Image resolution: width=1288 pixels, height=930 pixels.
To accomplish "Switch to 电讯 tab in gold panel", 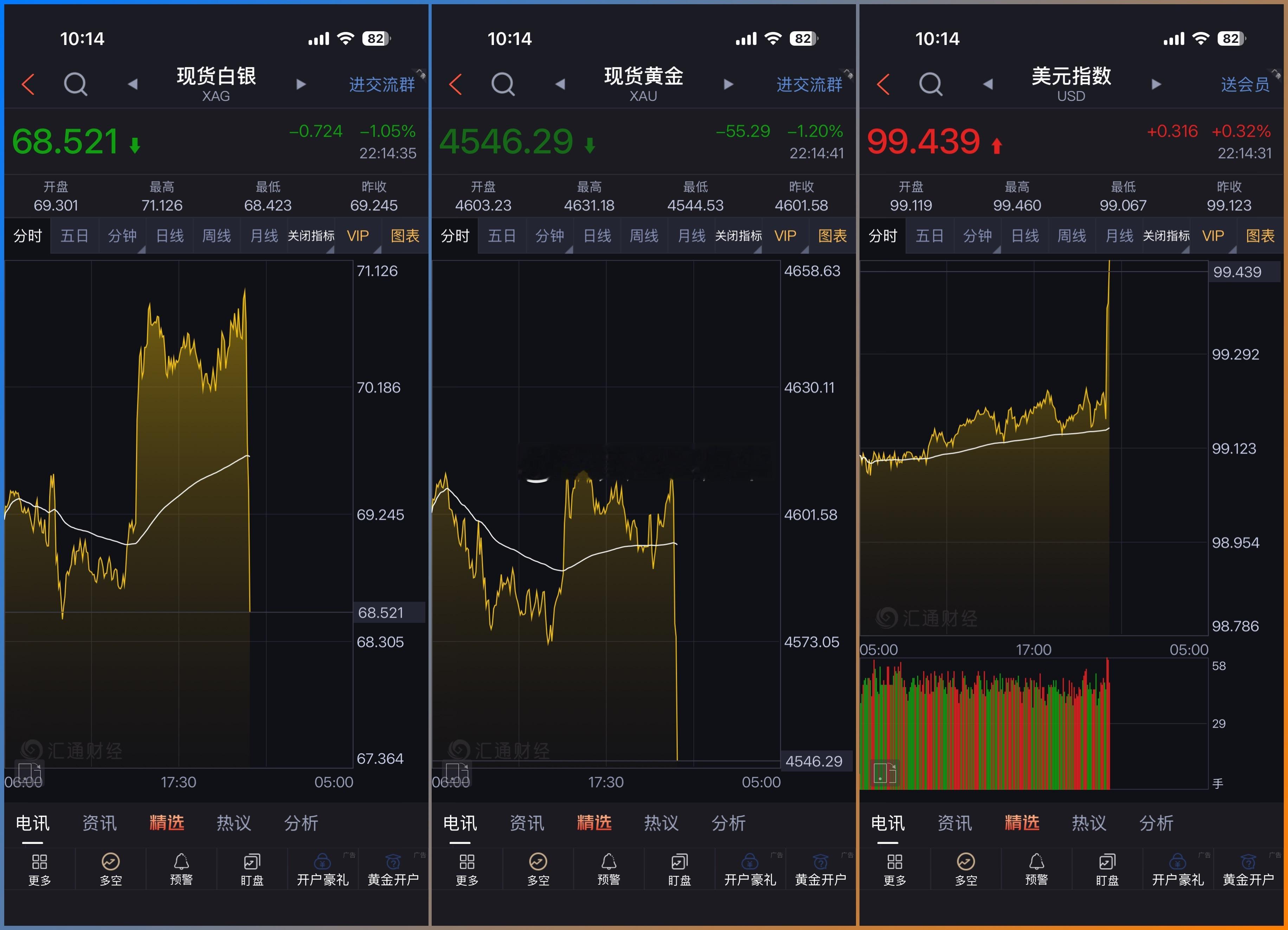I will tap(460, 823).
